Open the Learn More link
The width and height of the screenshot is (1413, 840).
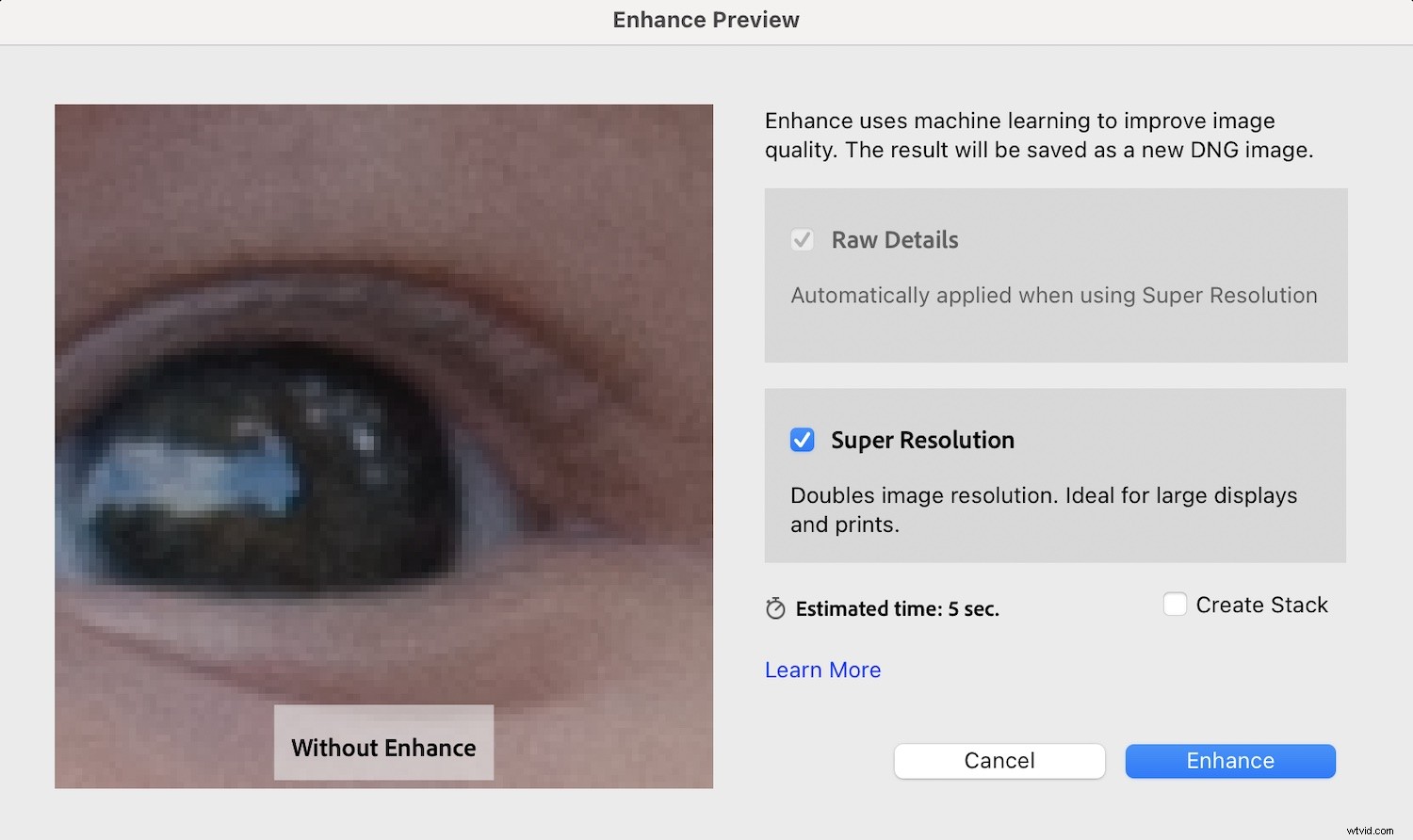[x=822, y=670]
